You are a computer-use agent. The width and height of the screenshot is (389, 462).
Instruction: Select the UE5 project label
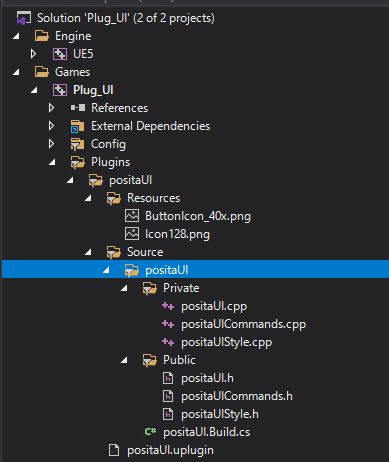[83, 54]
